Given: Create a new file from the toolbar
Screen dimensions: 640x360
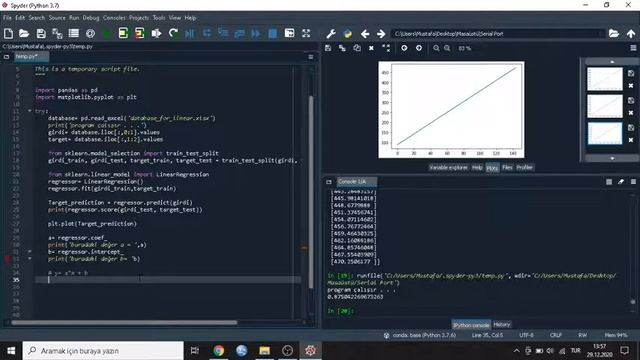Looking at the screenshot, I should pos(8,33).
